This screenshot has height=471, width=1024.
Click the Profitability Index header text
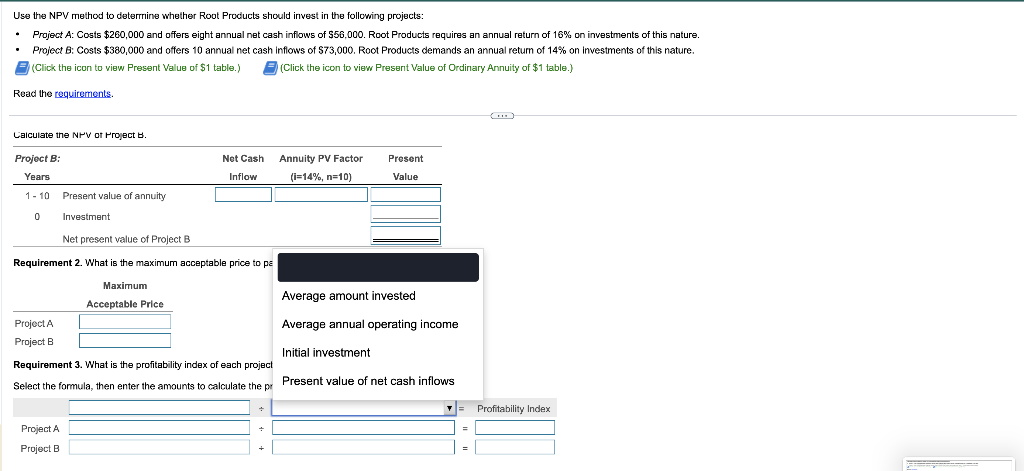pos(513,409)
